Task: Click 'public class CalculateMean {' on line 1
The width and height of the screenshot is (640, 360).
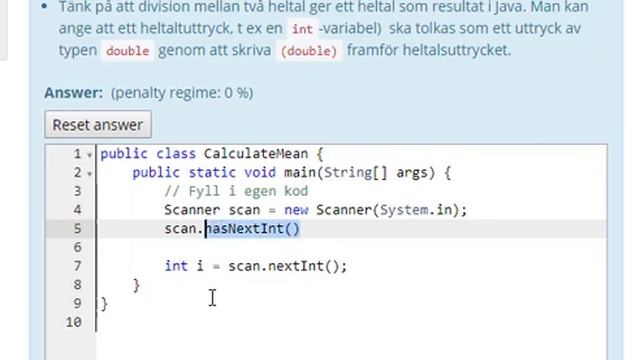Action: point(211,154)
